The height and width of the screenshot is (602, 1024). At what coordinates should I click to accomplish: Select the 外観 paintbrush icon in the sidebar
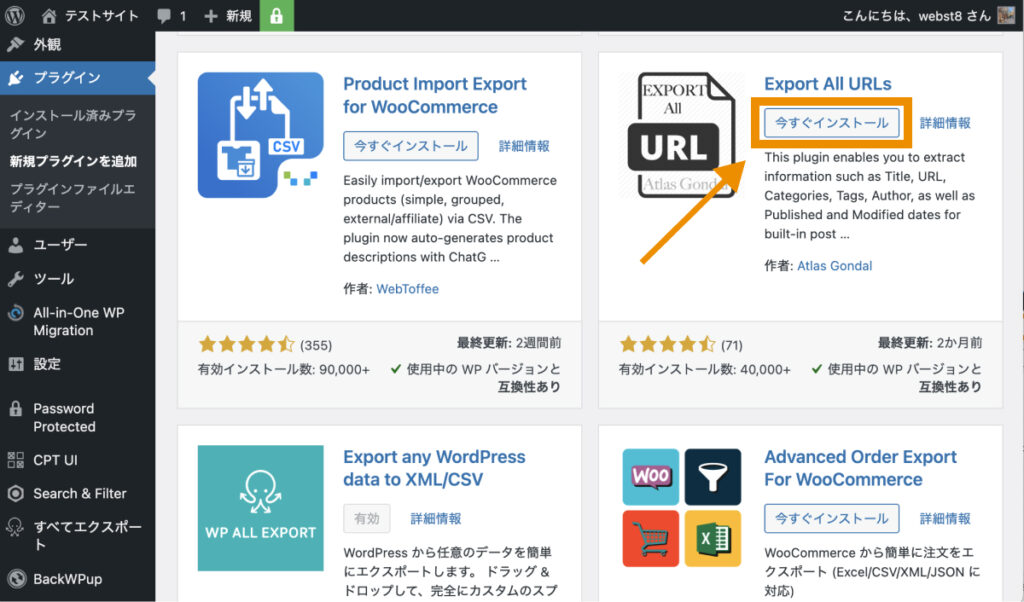(x=17, y=44)
